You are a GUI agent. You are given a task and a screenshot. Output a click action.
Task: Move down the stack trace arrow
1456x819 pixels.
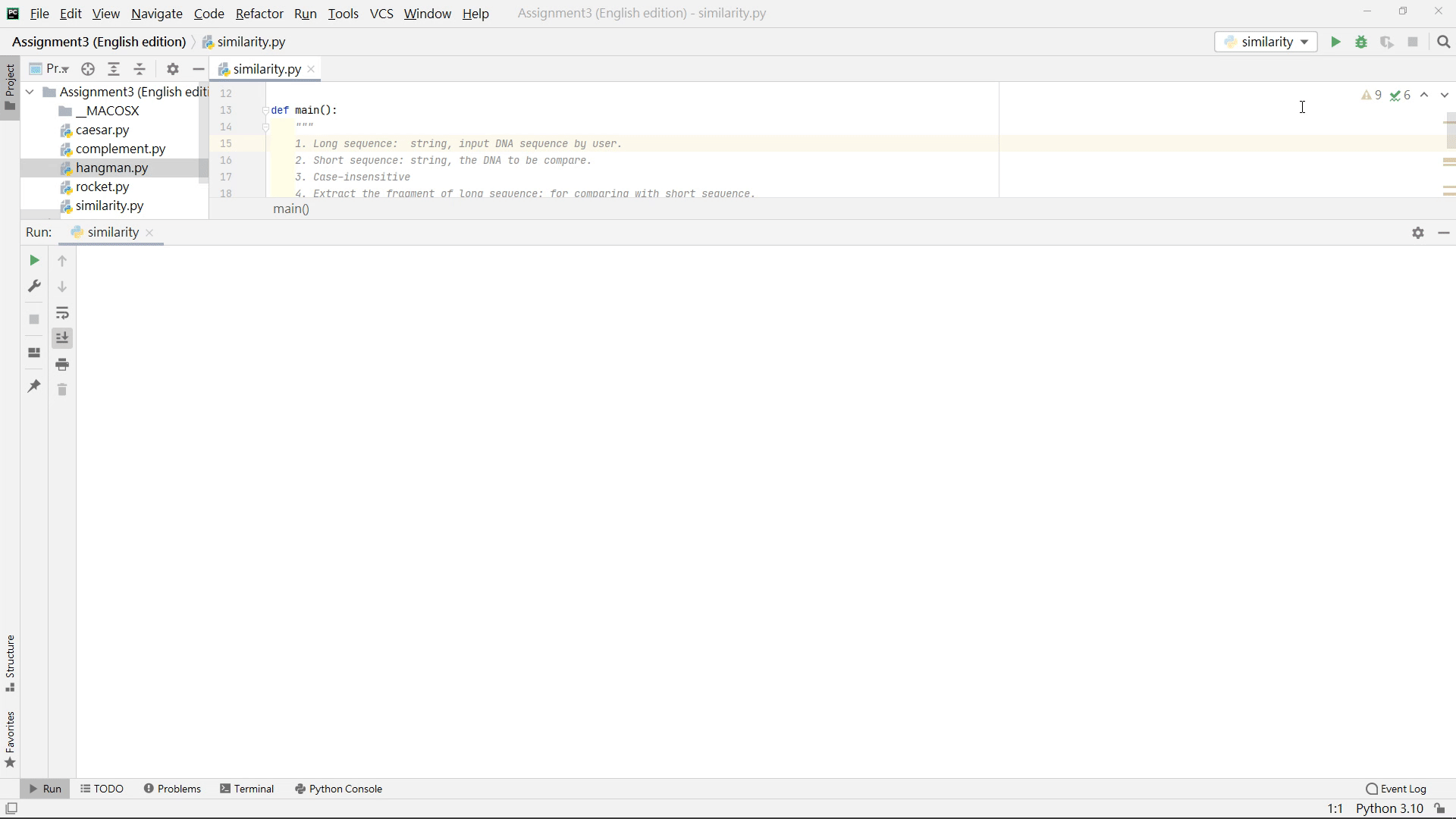click(62, 287)
